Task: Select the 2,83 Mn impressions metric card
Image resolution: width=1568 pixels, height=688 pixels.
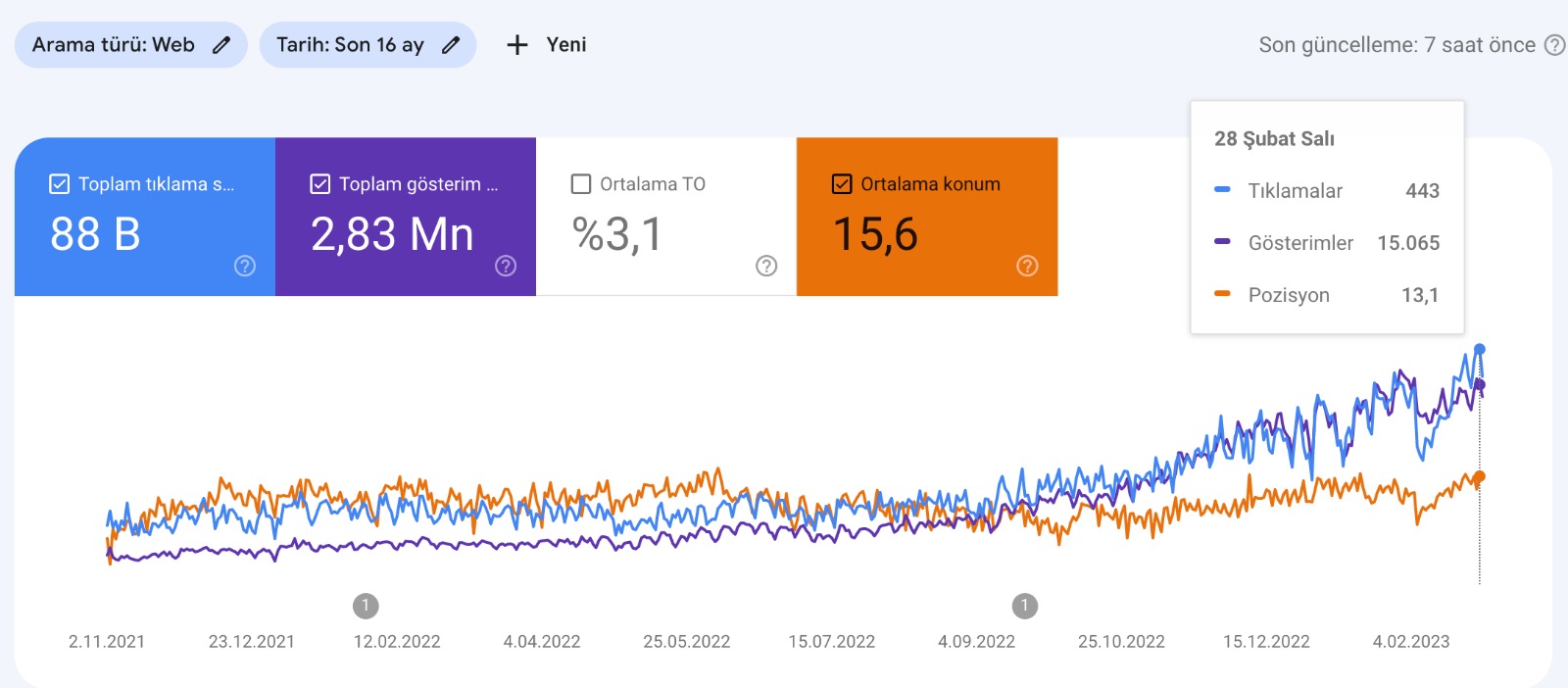Action: click(406, 217)
